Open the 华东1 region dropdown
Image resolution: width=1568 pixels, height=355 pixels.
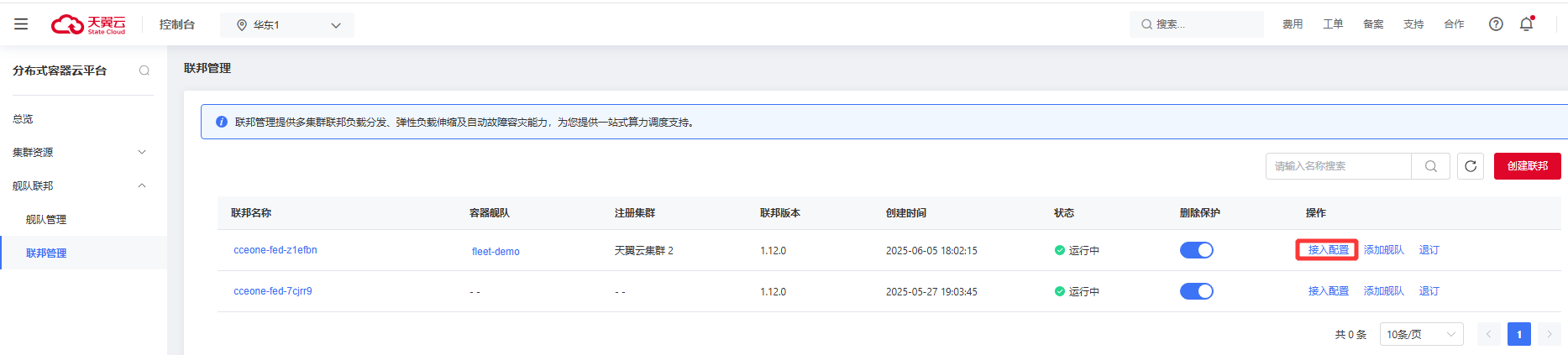pyautogui.click(x=287, y=25)
